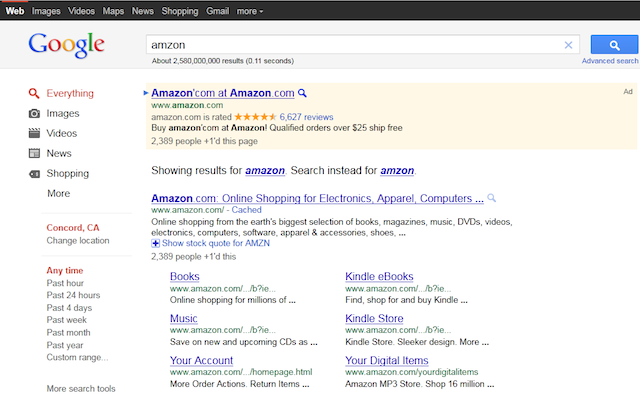Select Web in the top navigation bar
This screenshot has height=395, width=640.
pyautogui.click(x=15, y=11)
